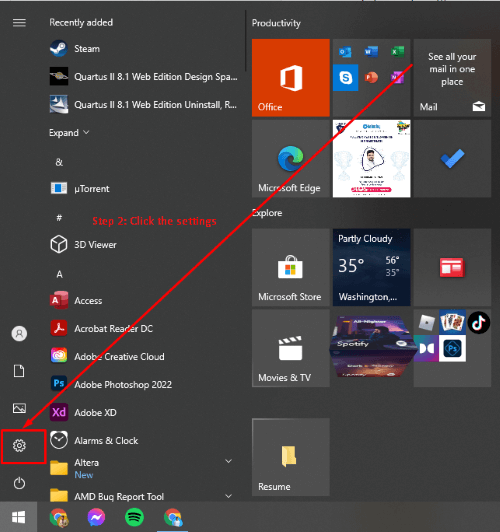The width and height of the screenshot is (500, 532).
Task: Open the Microsoft To Do checkmark tile
Action: [x=452, y=158]
